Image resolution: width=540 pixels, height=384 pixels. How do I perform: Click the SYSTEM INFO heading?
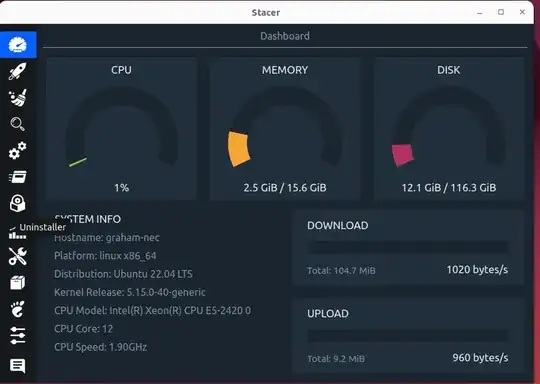pyautogui.click(x=88, y=219)
